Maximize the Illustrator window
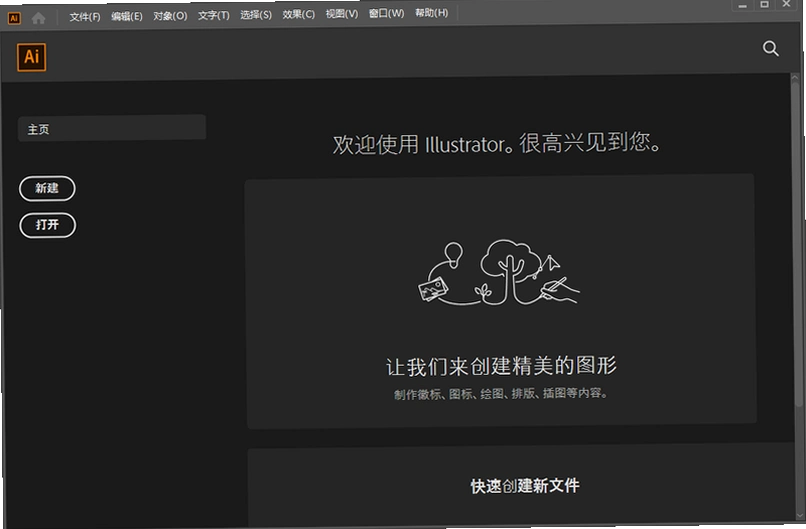806x529 pixels. [x=764, y=5]
